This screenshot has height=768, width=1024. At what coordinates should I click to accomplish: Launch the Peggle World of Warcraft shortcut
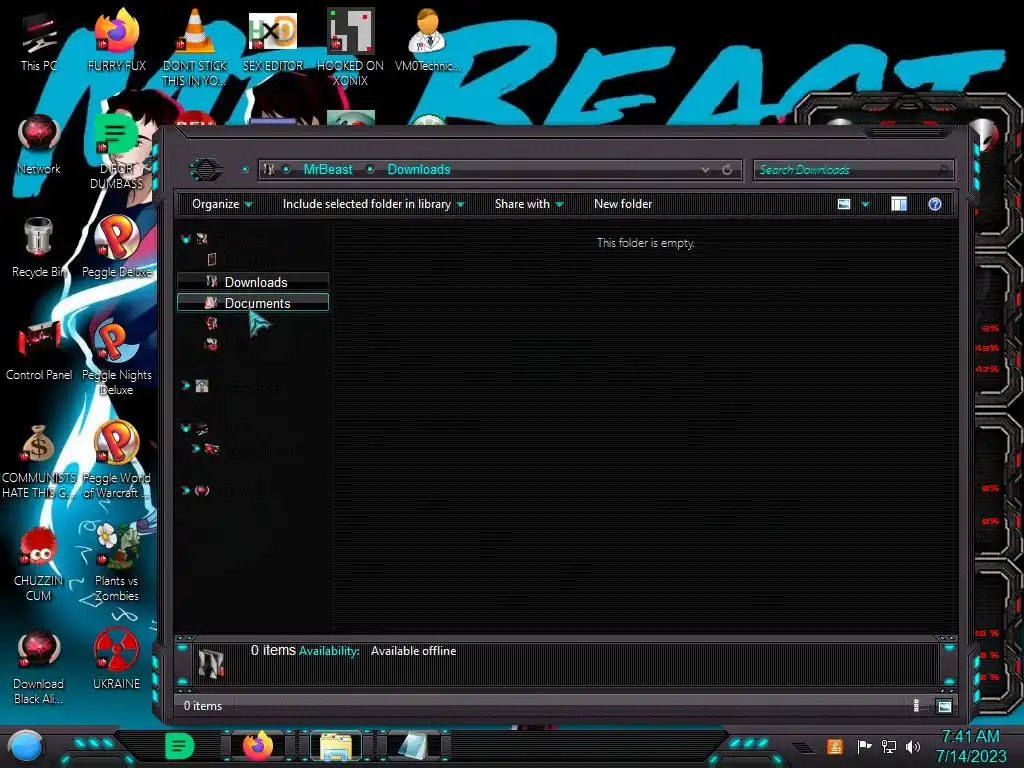point(116,461)
